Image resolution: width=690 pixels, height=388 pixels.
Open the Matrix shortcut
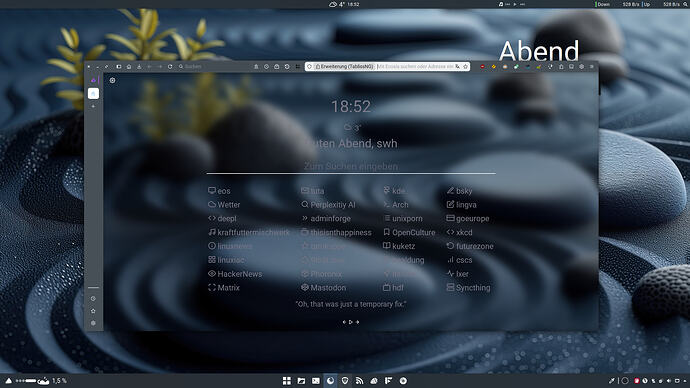(224, 287)
